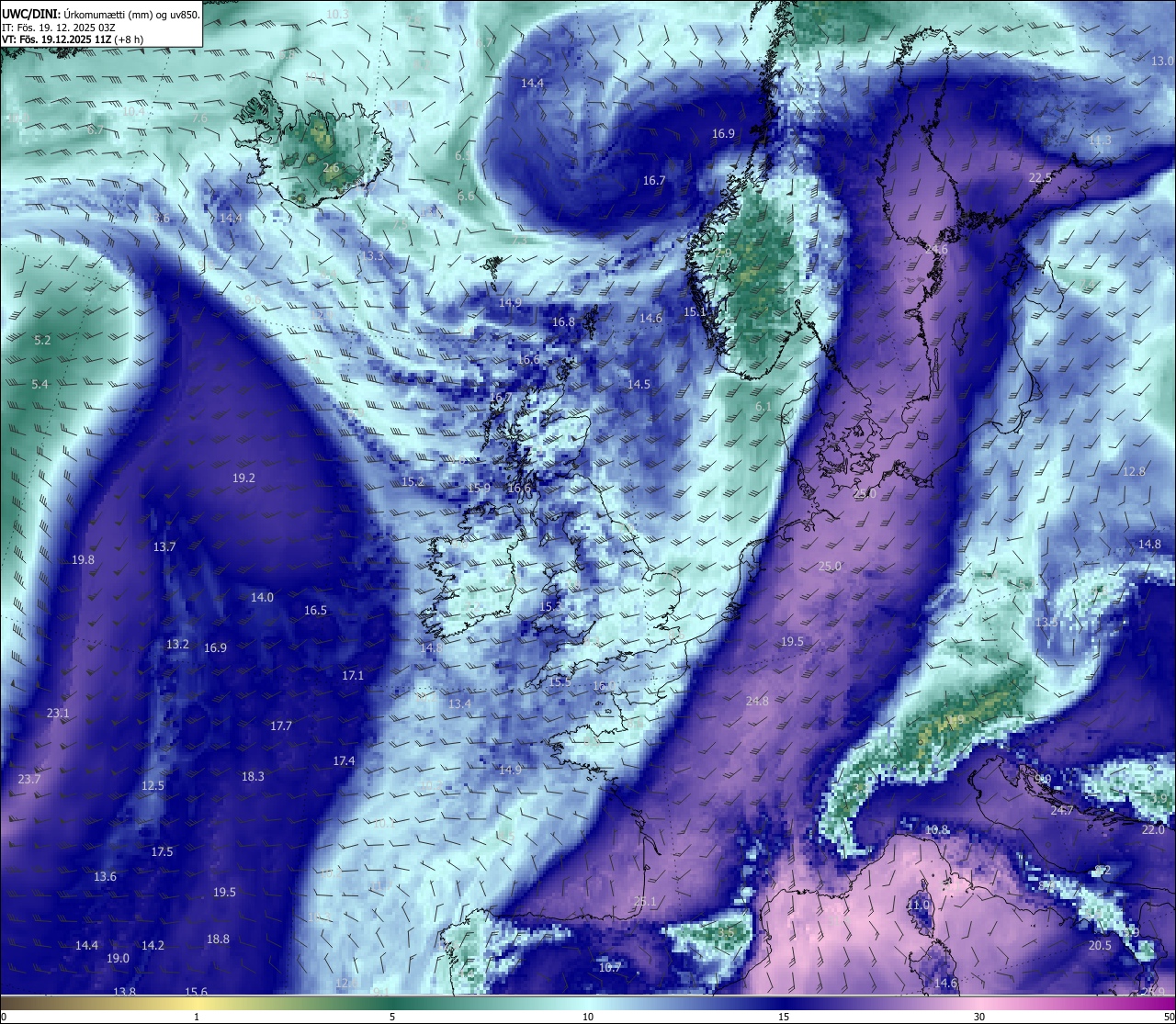Click the 15.5 value over southwest England

point(560,681)
